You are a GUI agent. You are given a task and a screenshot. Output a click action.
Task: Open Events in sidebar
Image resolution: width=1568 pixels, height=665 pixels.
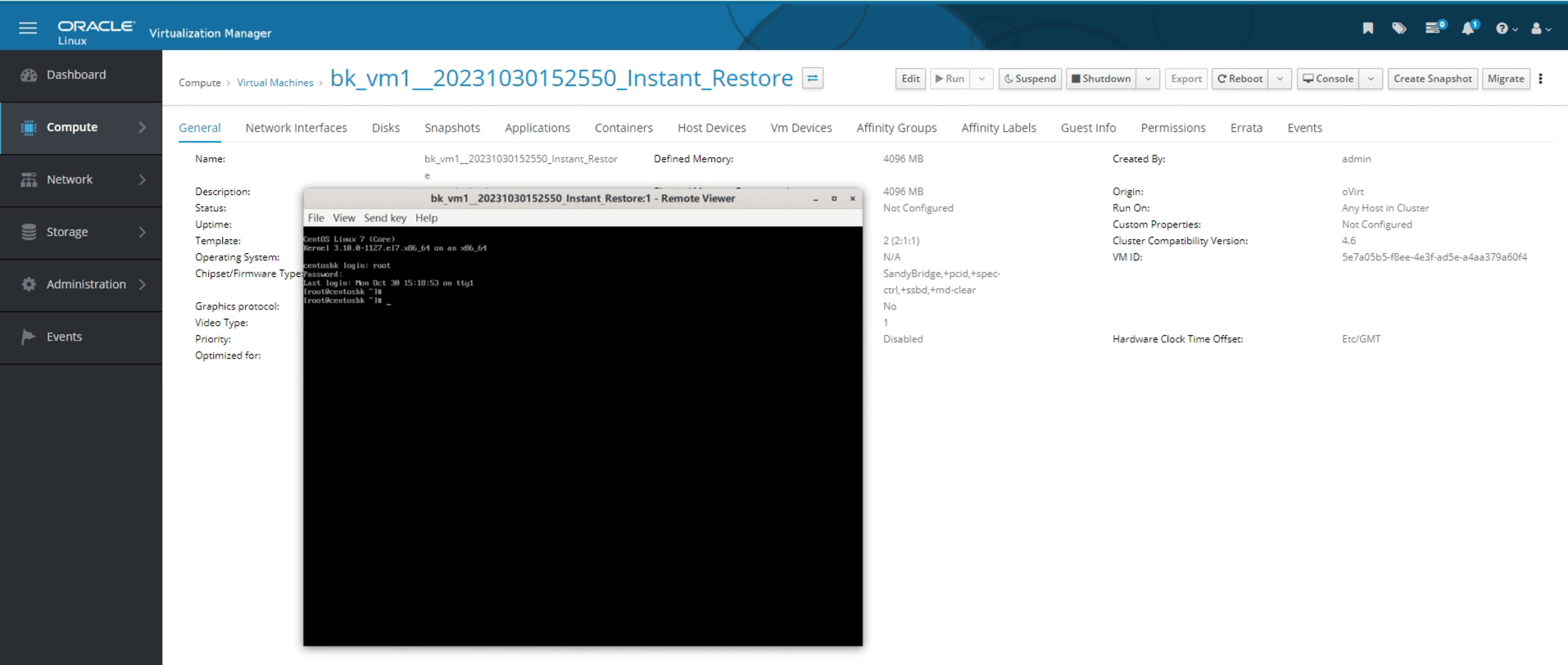(81, 337)
